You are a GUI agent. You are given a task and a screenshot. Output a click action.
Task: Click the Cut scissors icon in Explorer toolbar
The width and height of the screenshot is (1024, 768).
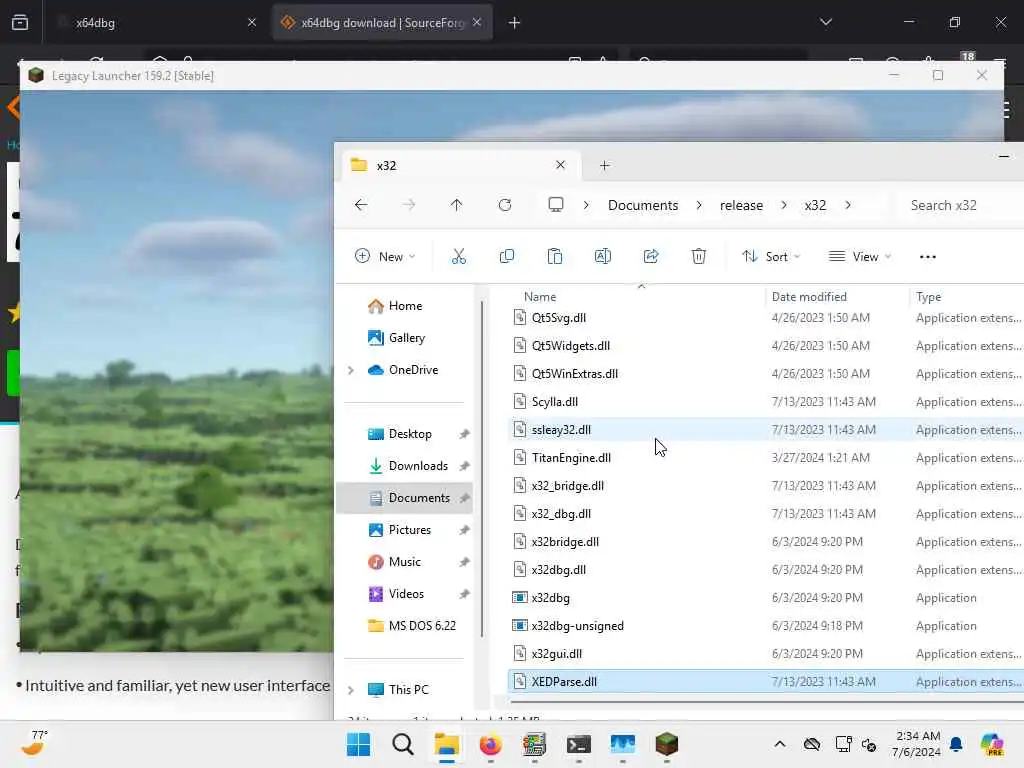click(x=458, y=257)
